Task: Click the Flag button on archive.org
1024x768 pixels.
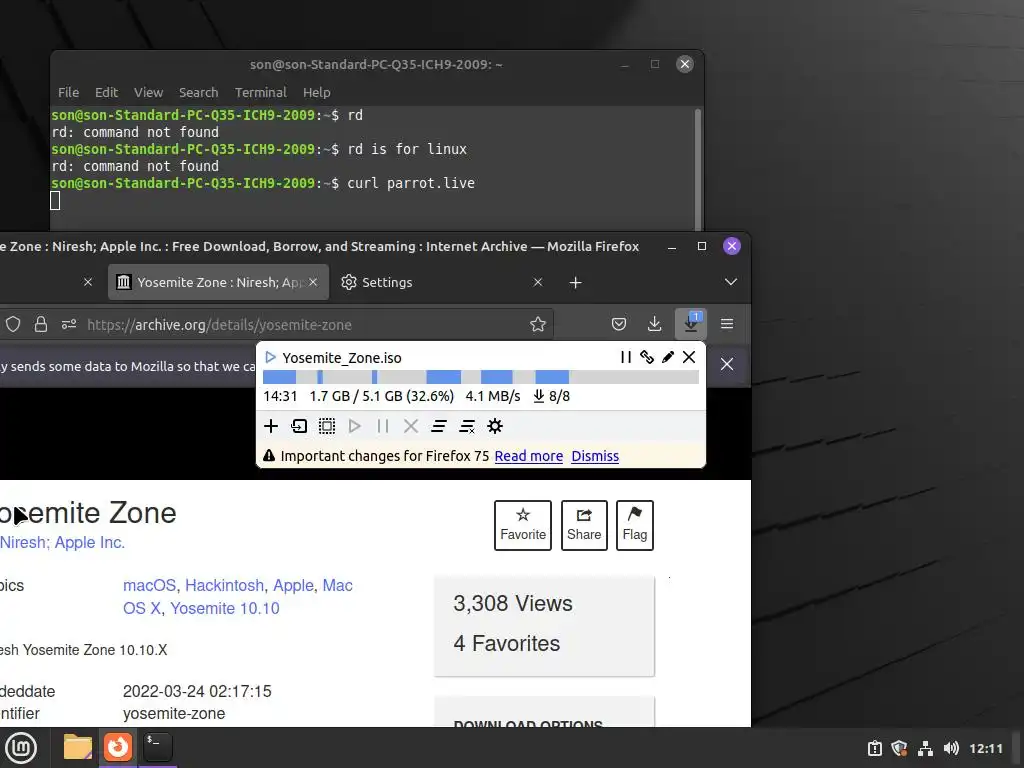Action: click(635, 525)
